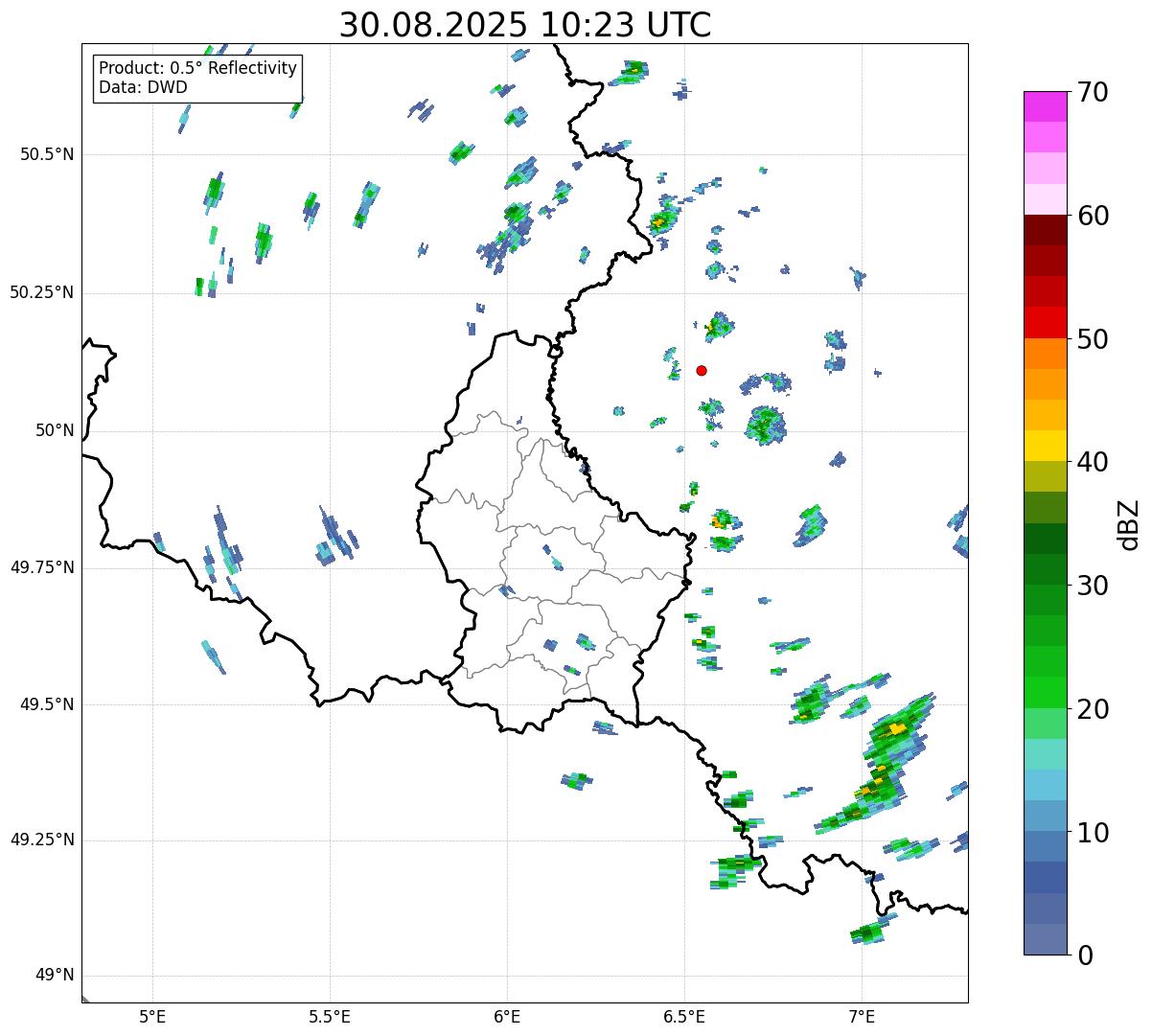Click the Product 0.5° Reflectivity info box
1152x1036 pixels.
pyautogui.click(x=197, y=78)
